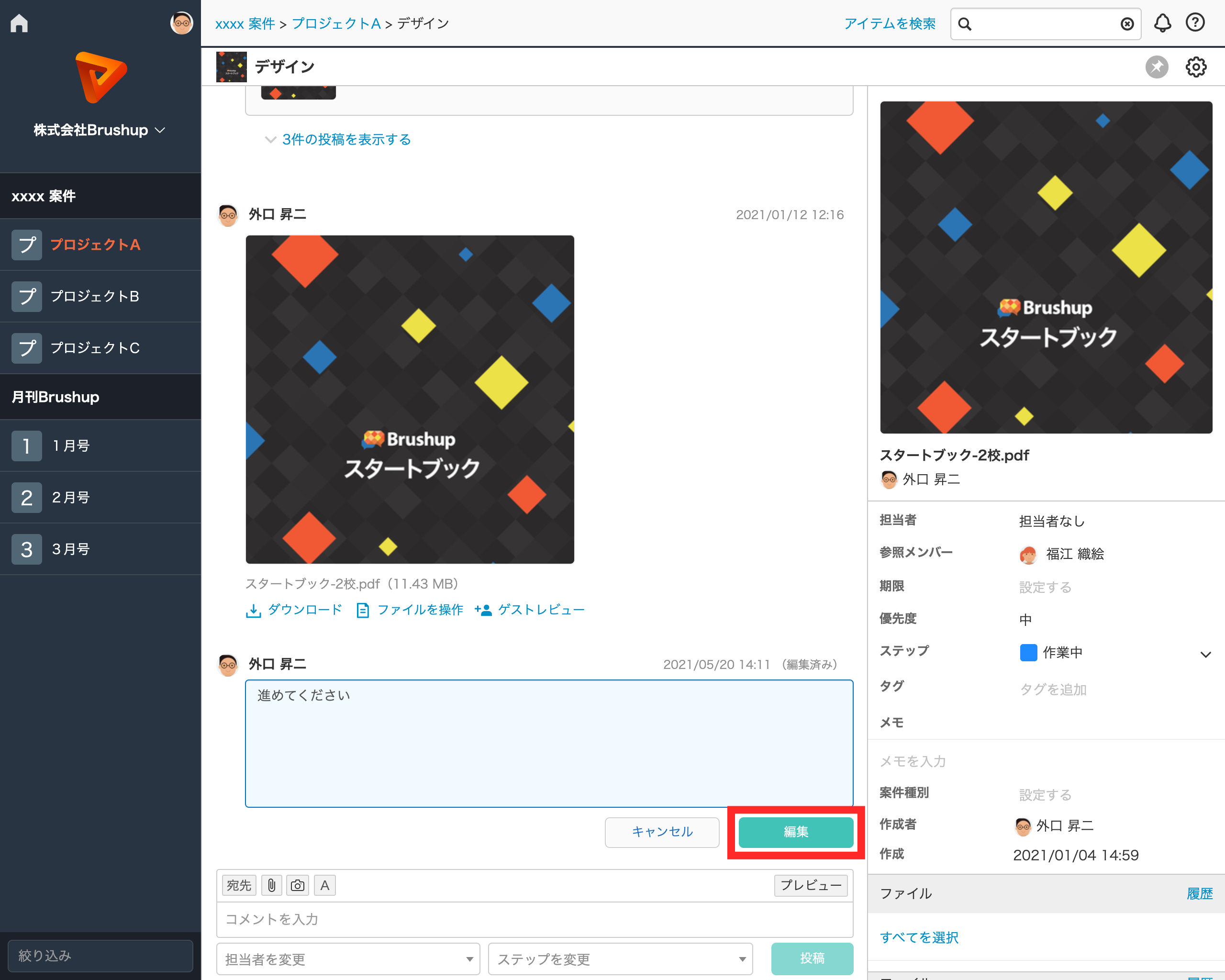The width and height of the screenshot is (1225, 980).
Task: Click the コメントを入力 comment field
Action: pyautogui.click(x=534, y=919)
